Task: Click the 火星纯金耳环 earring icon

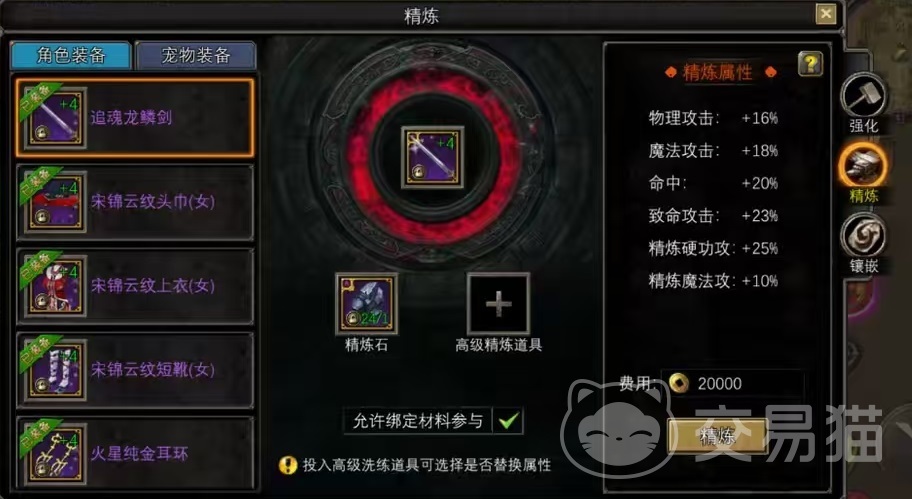Action: coord(56,454)
